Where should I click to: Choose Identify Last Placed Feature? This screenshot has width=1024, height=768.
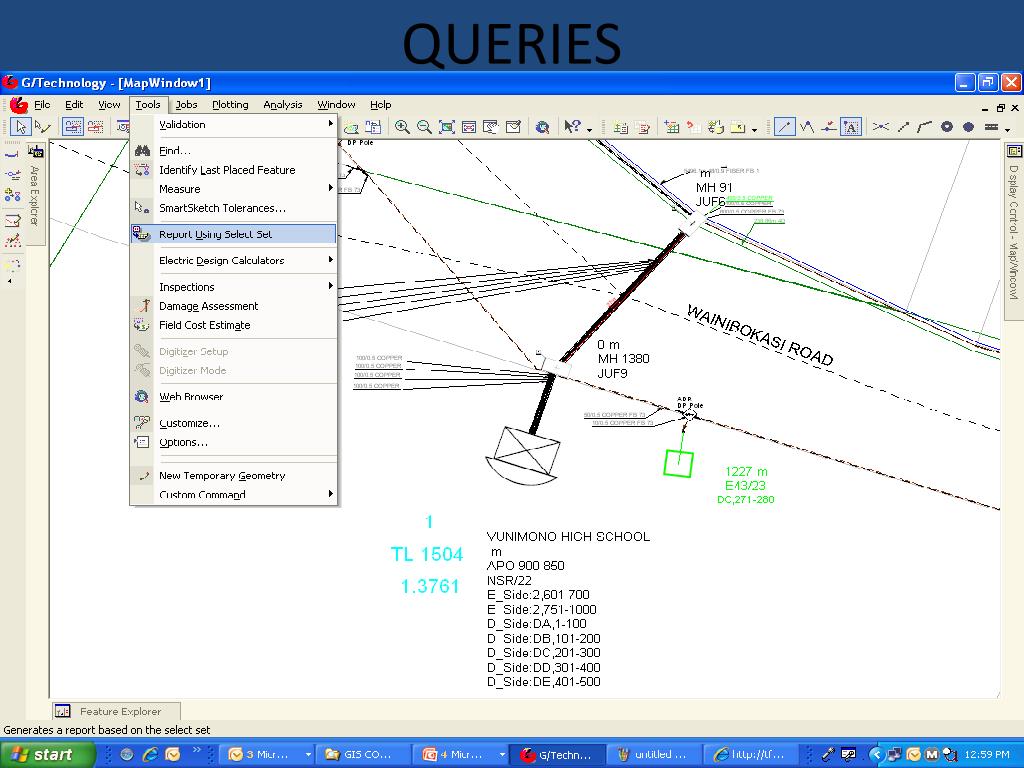click(234, 170)
